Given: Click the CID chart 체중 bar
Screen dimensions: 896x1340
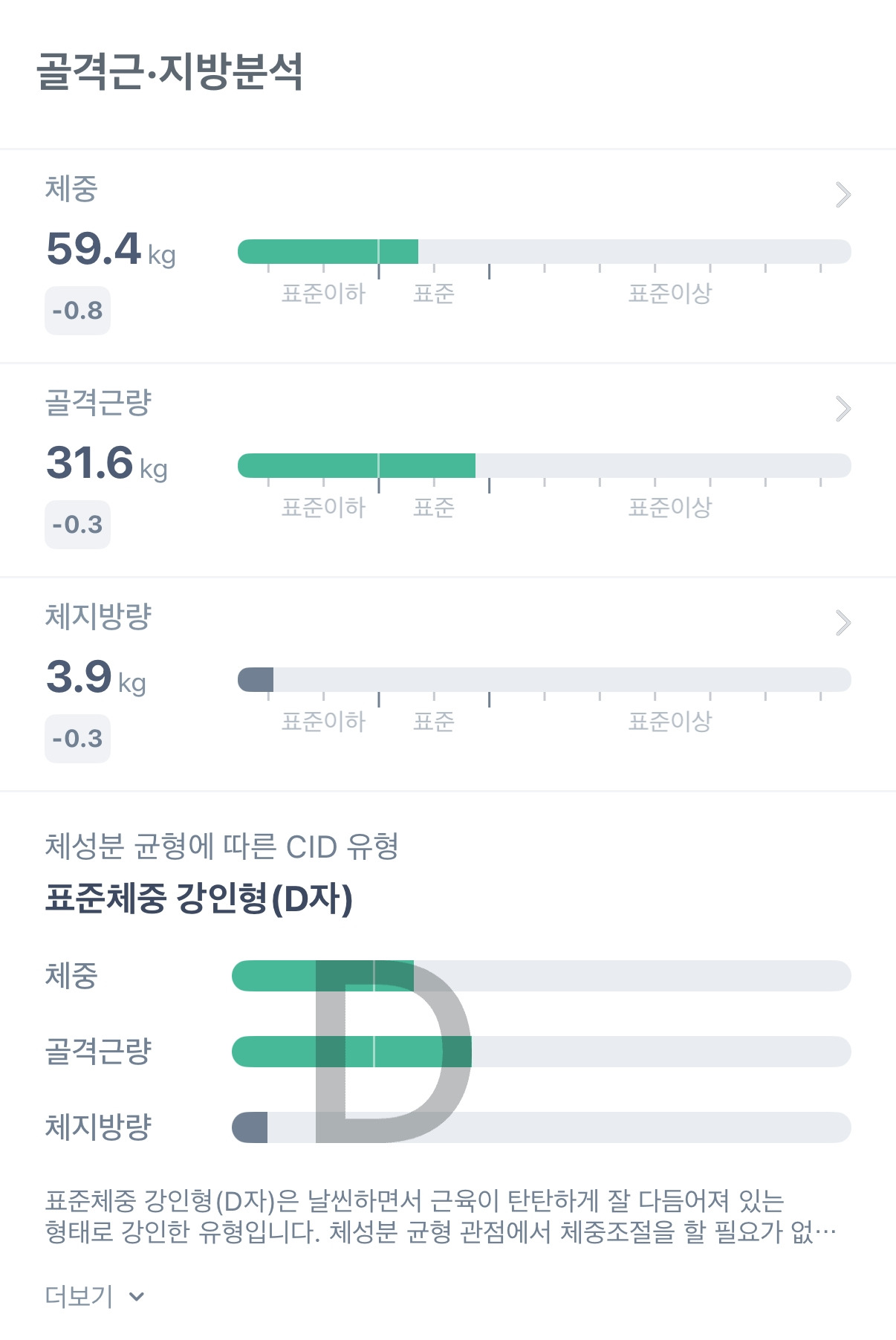Looking at the screenshot, I should [x=541, y=976].
